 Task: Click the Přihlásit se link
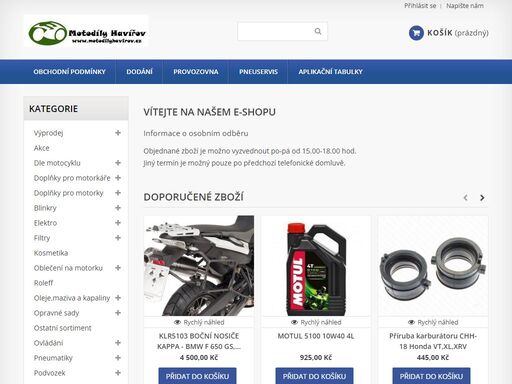[x=420, y=6]
